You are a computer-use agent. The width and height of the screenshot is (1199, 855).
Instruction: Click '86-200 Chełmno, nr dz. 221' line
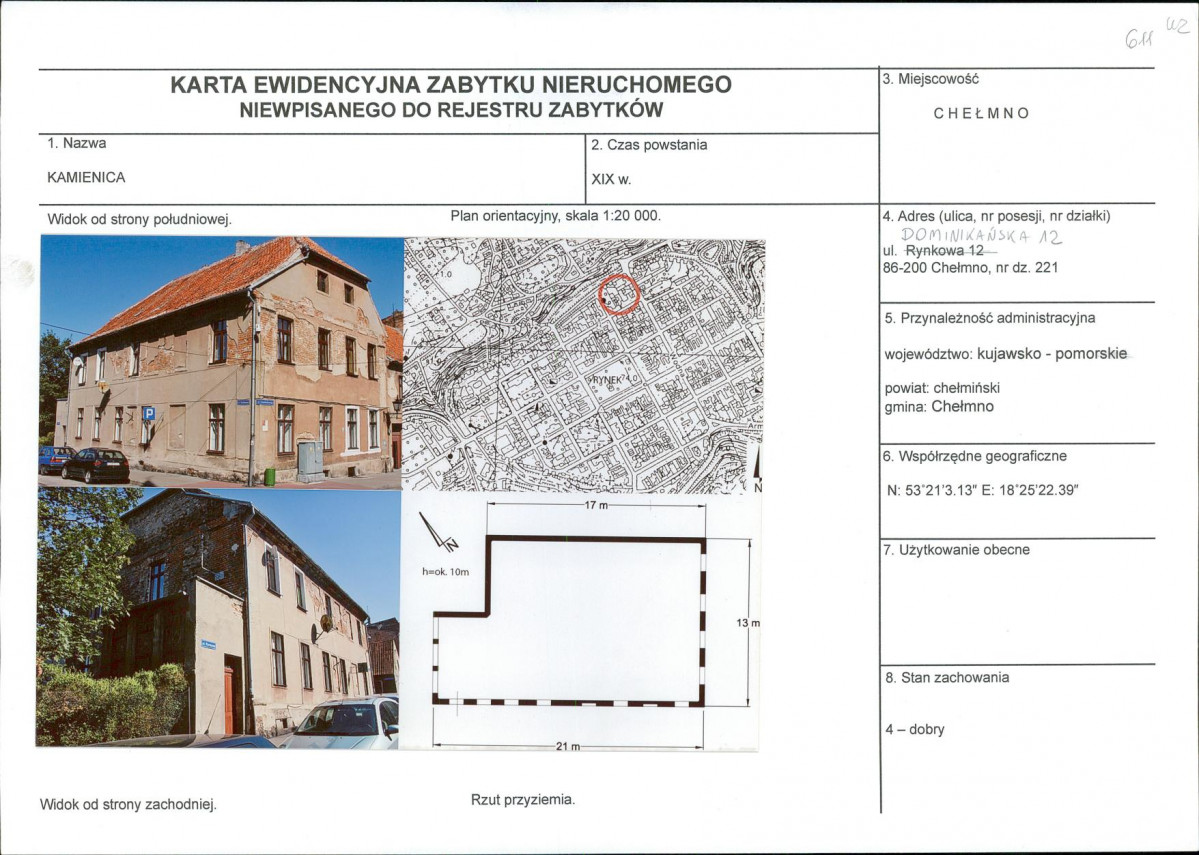(970, 268)
